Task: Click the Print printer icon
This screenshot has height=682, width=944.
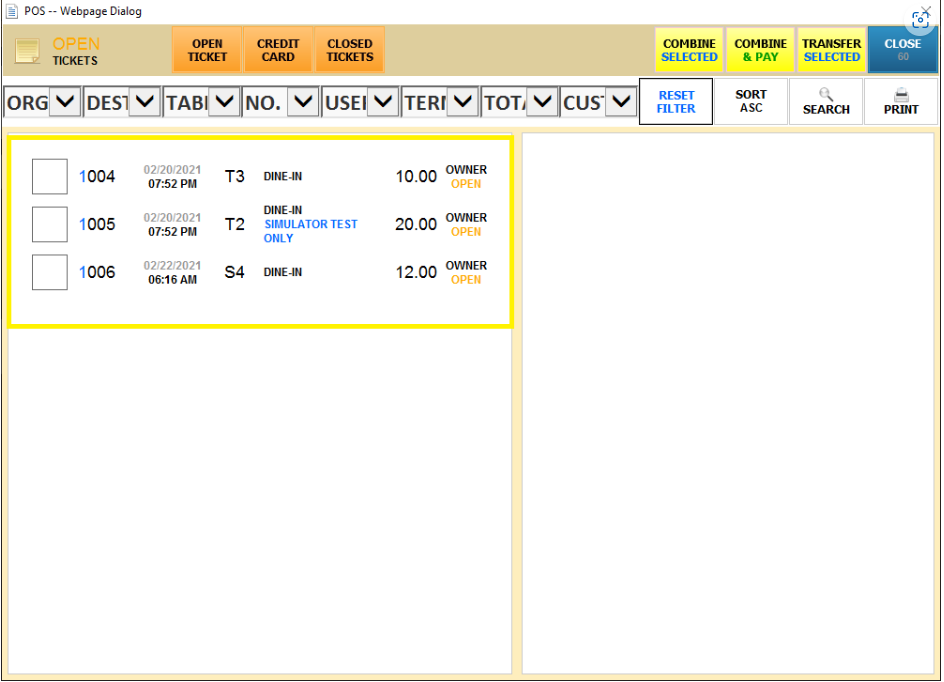Action: pyautogui.click(x=901, y=94)
